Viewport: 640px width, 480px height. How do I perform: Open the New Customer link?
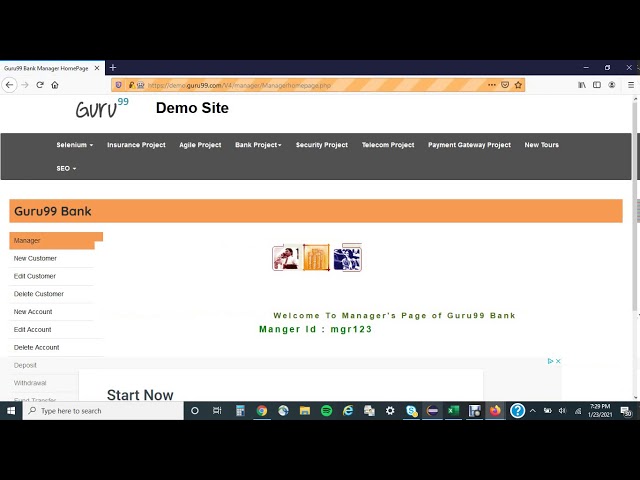35,258
